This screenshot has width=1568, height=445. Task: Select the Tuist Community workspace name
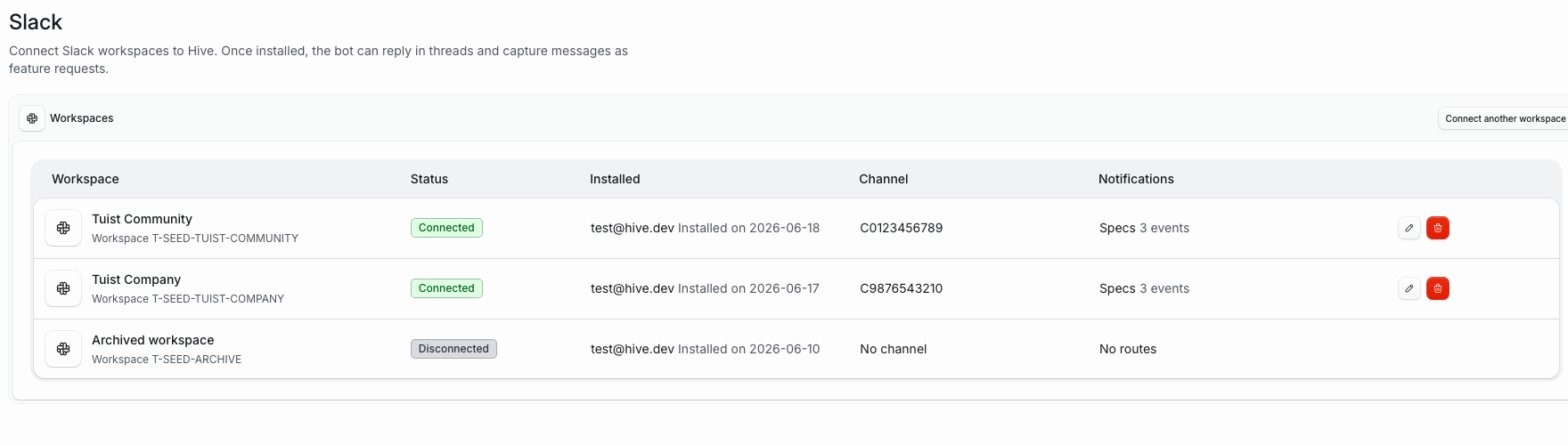point(142,219)
